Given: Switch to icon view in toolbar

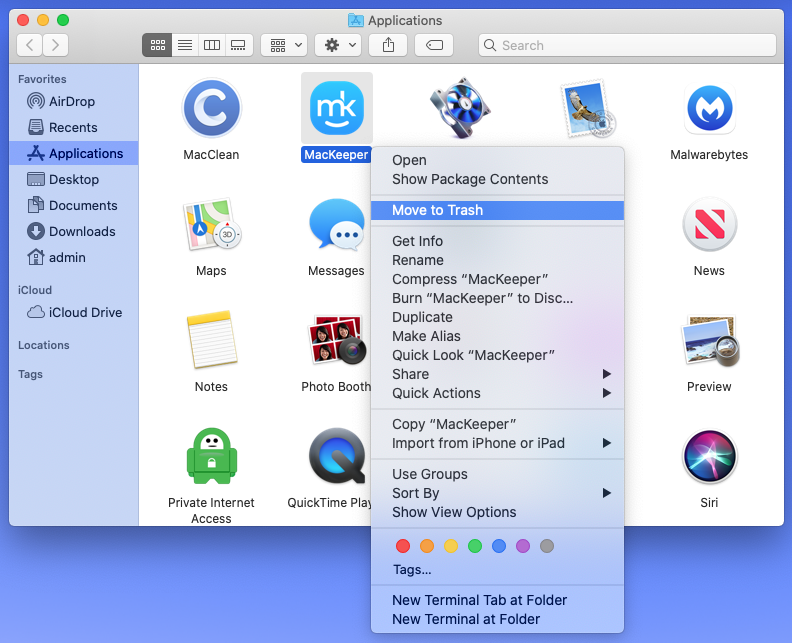Looking at the screenshot, I should click(x=158, y=45).
